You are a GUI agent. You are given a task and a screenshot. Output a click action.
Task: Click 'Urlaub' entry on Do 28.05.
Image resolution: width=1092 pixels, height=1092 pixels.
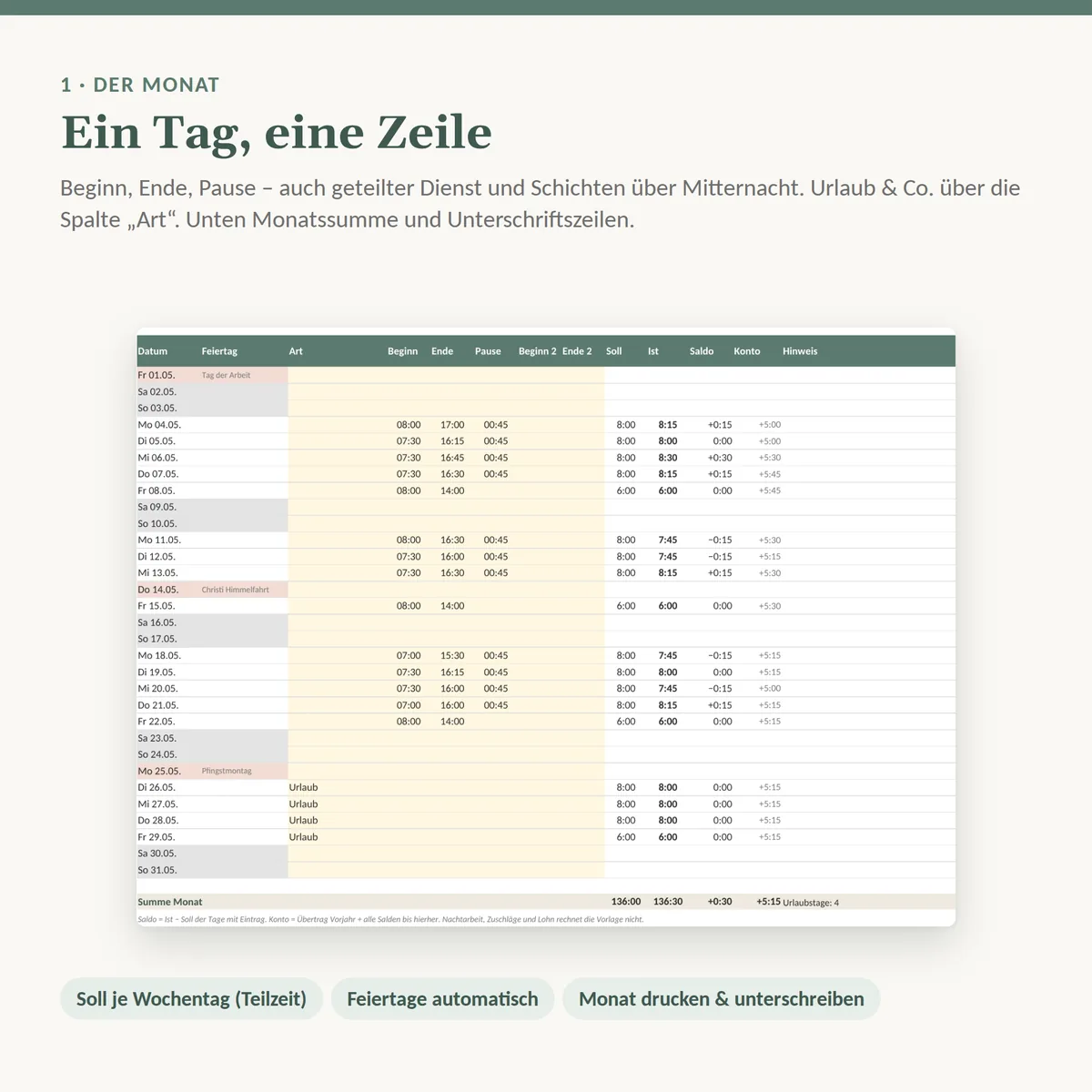tap(303, 821)
